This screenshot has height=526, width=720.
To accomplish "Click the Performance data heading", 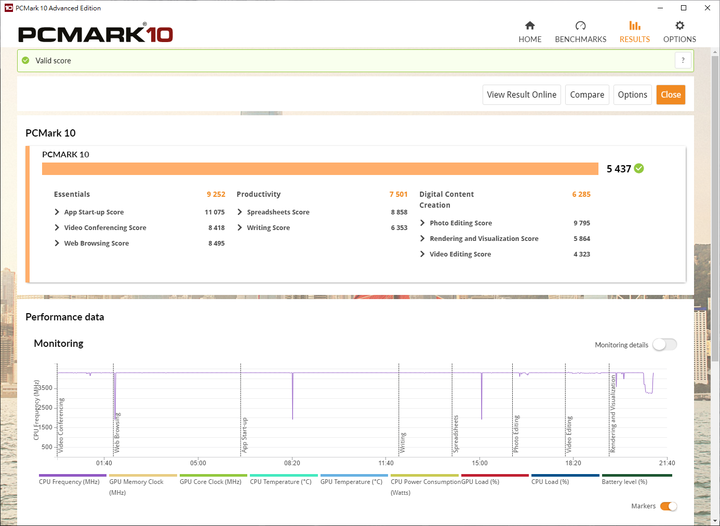I will [65, 317].
